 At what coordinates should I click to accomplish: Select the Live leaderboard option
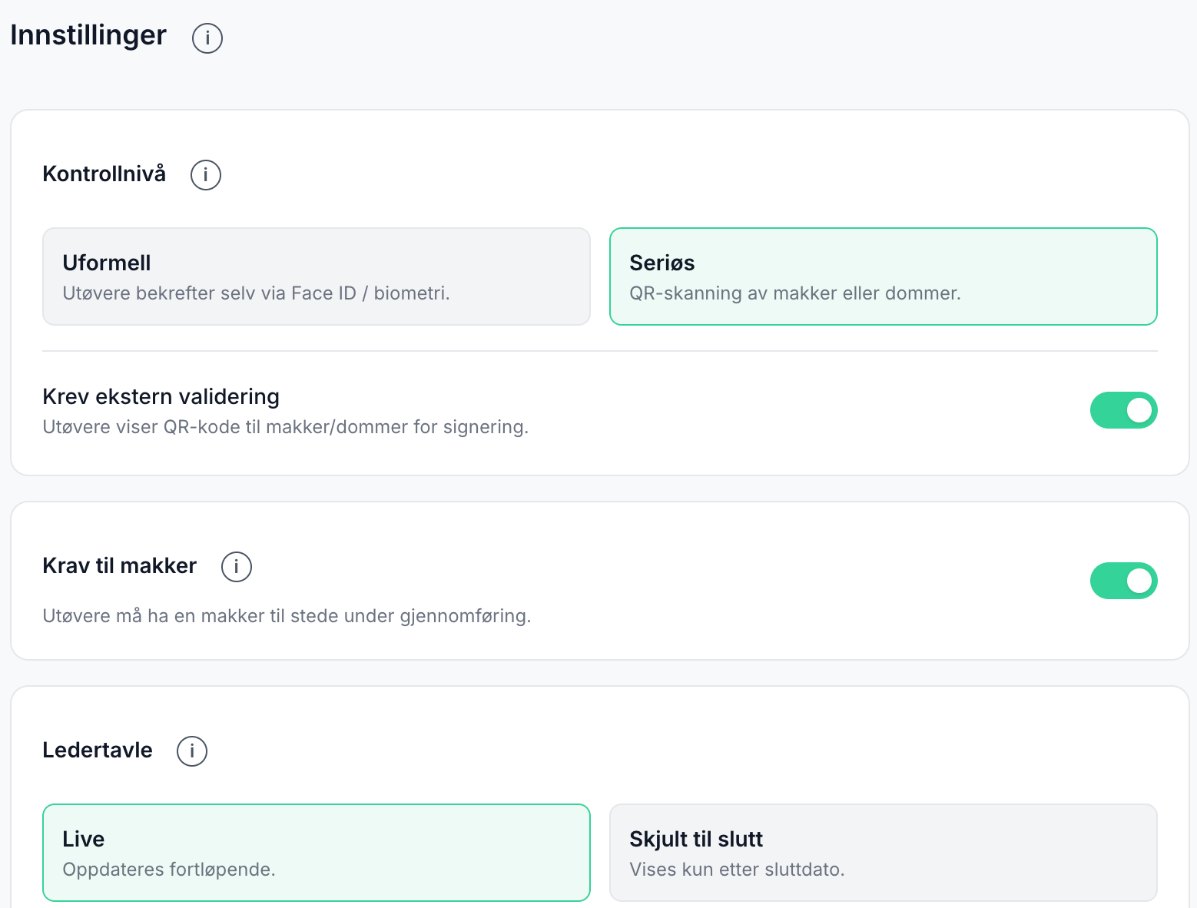316,852
